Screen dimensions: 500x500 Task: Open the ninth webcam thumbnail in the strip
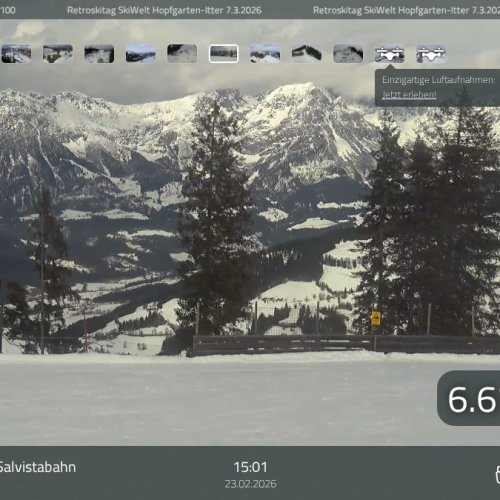(x=348, y=54)
